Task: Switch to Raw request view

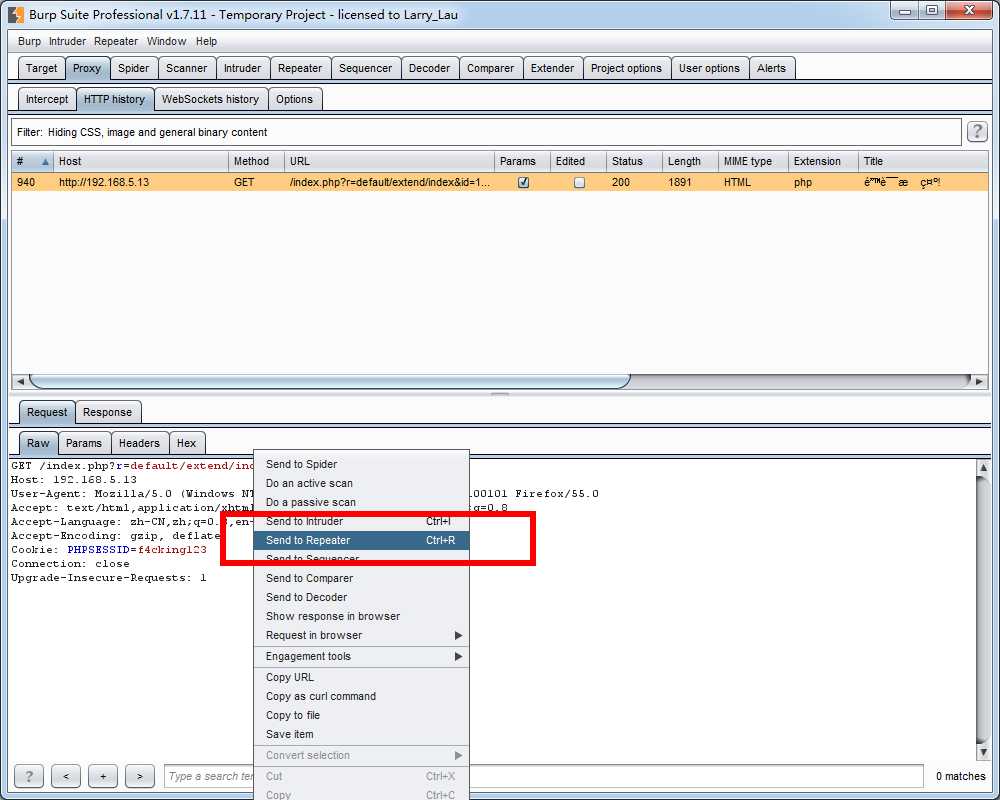Action: 38,443
